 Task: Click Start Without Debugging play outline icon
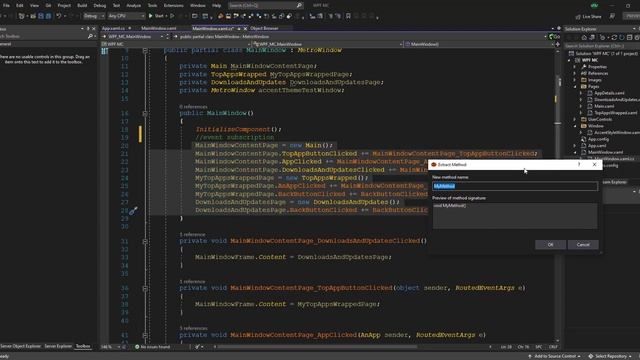[172, 16]
